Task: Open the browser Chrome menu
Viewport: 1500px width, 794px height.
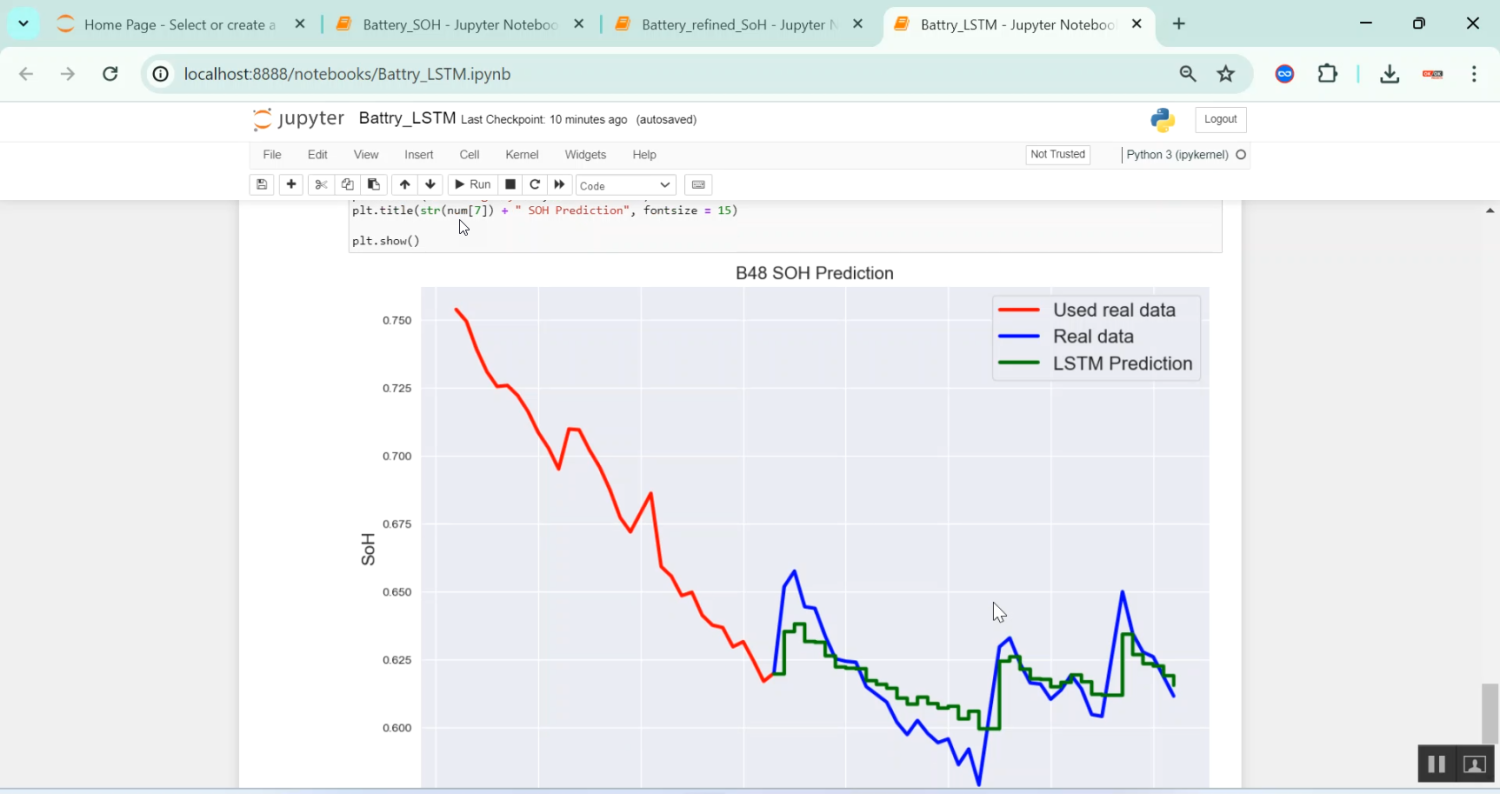Action: coord(1474,74)
